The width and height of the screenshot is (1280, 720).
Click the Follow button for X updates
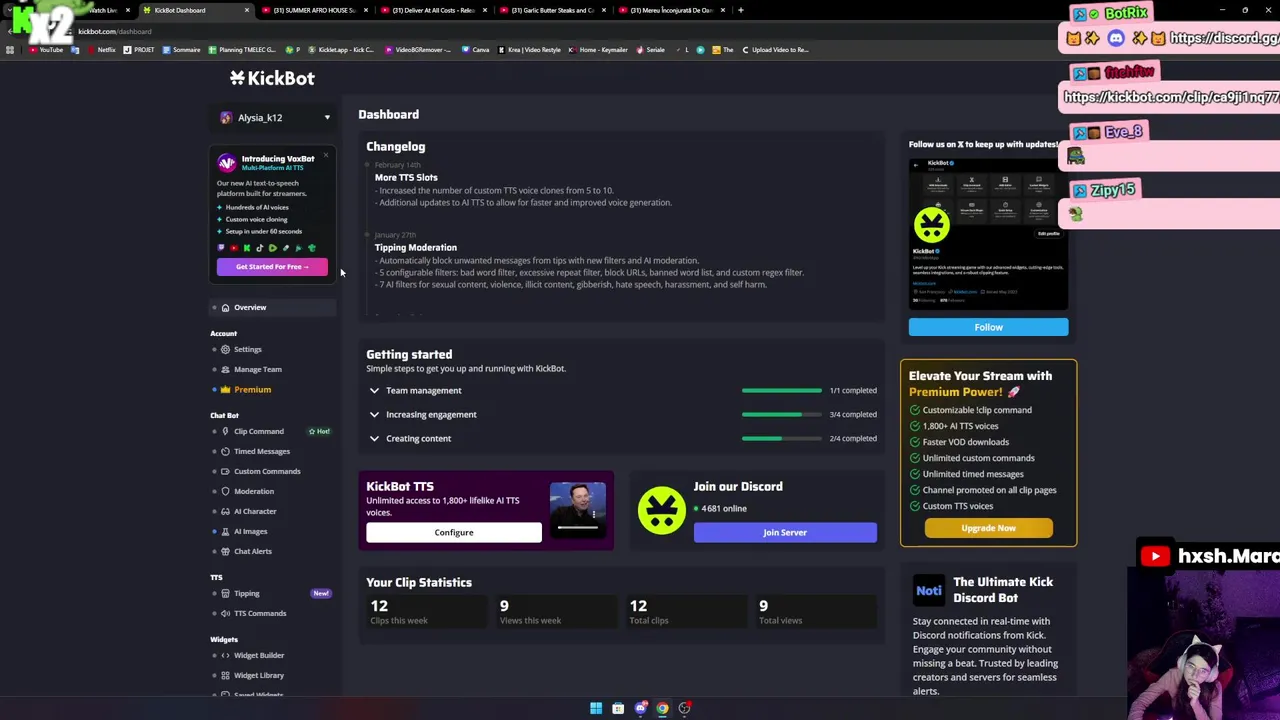click(x=988, y=327)
